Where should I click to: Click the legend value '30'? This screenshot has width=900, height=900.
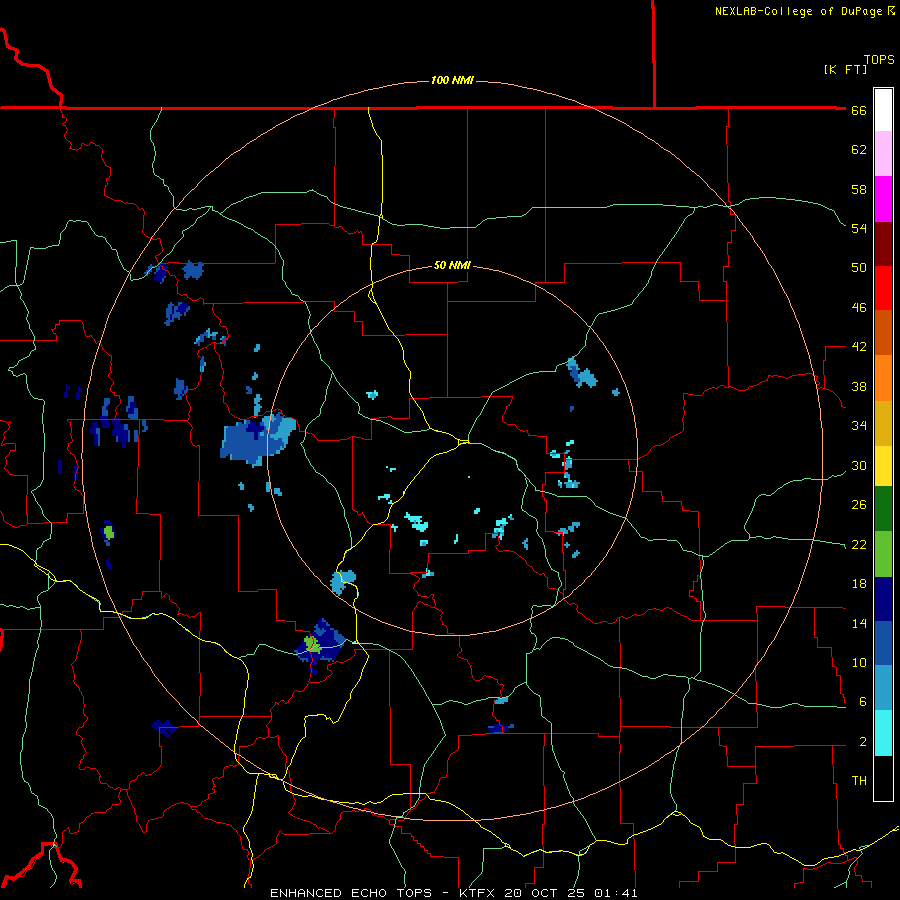pyautogui.click(x=859, y=465)
